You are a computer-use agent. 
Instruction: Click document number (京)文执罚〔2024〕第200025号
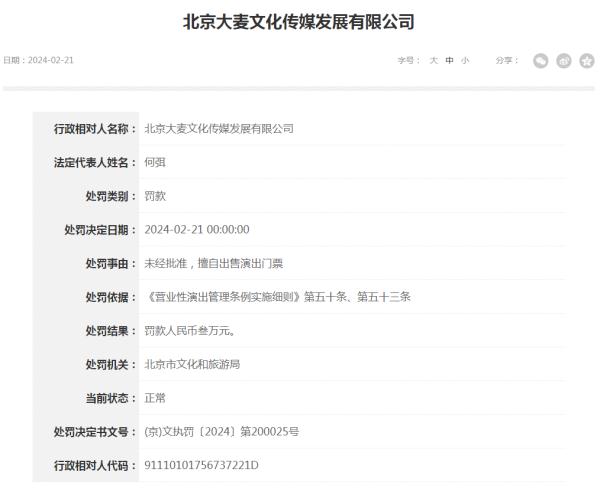pyautogui.click(x=222, y=432)
